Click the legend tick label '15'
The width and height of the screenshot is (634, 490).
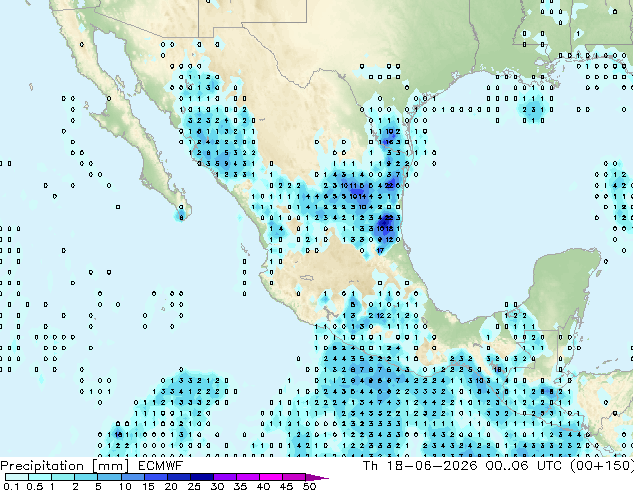(148, 486)
